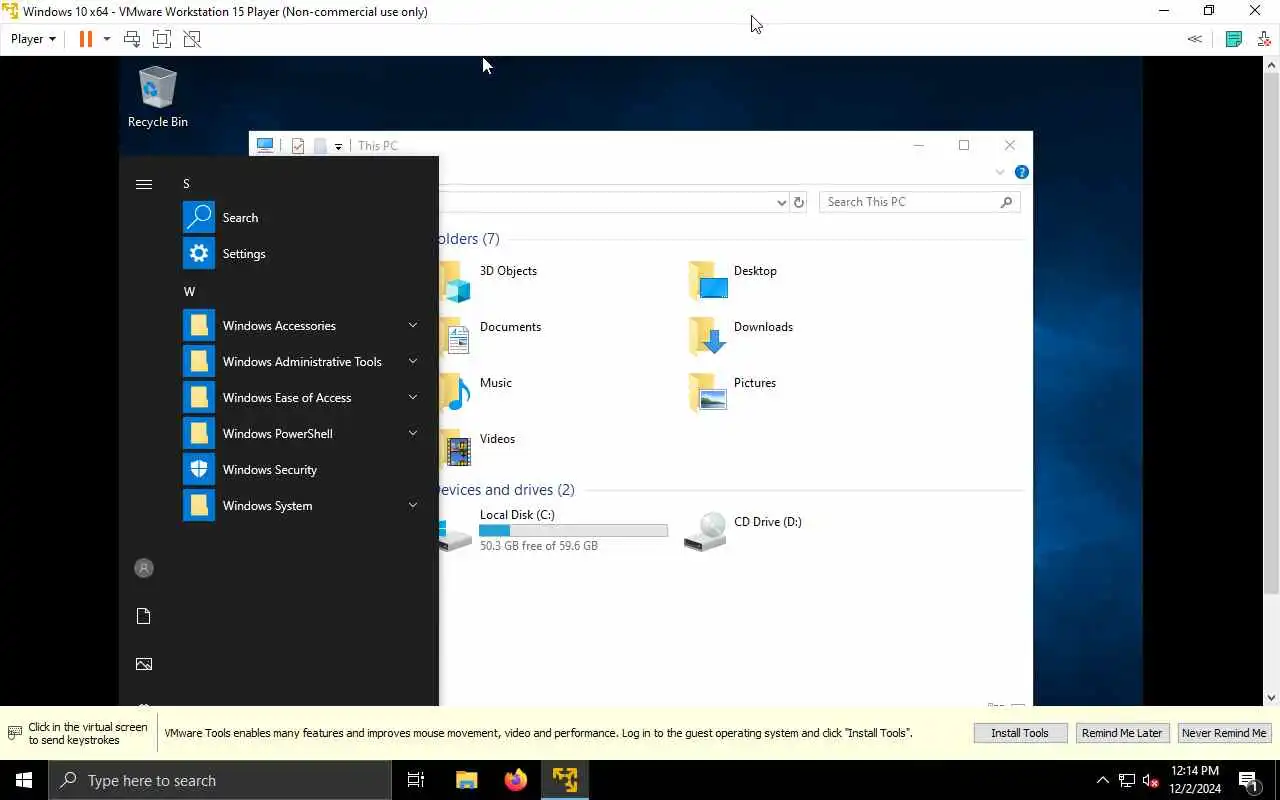Open the Player menu in VMware
This screenshot has height=800, width=1280.
[x=33, y=39]
